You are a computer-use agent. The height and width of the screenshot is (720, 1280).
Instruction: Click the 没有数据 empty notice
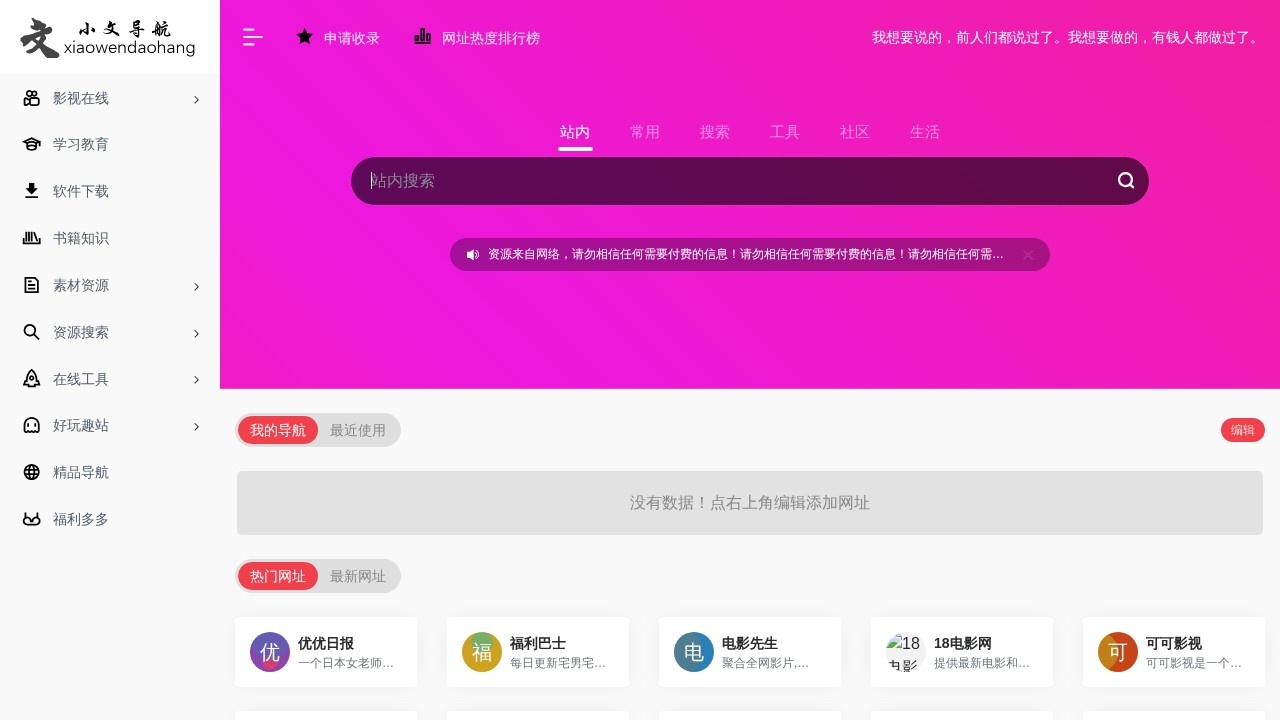tap(750, 503)
